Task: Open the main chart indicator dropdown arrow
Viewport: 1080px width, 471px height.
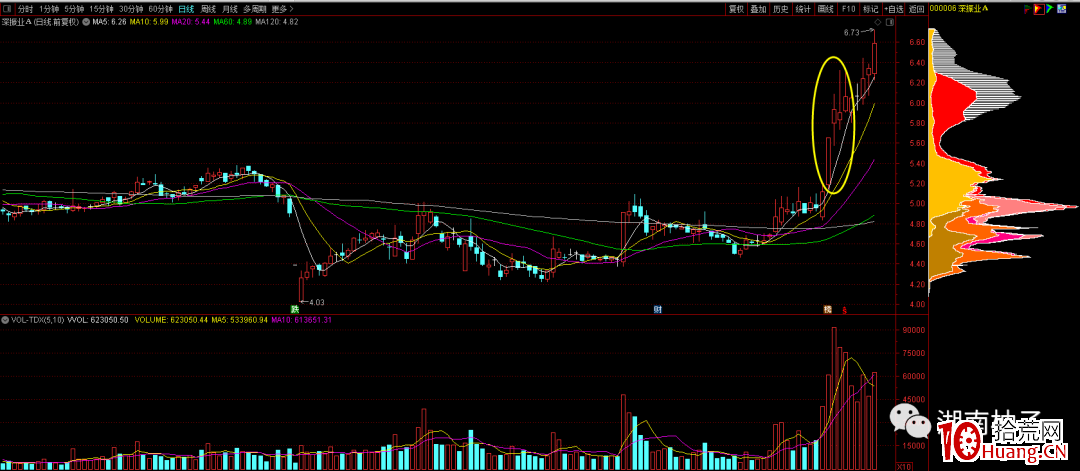Action: pos(86,22)
